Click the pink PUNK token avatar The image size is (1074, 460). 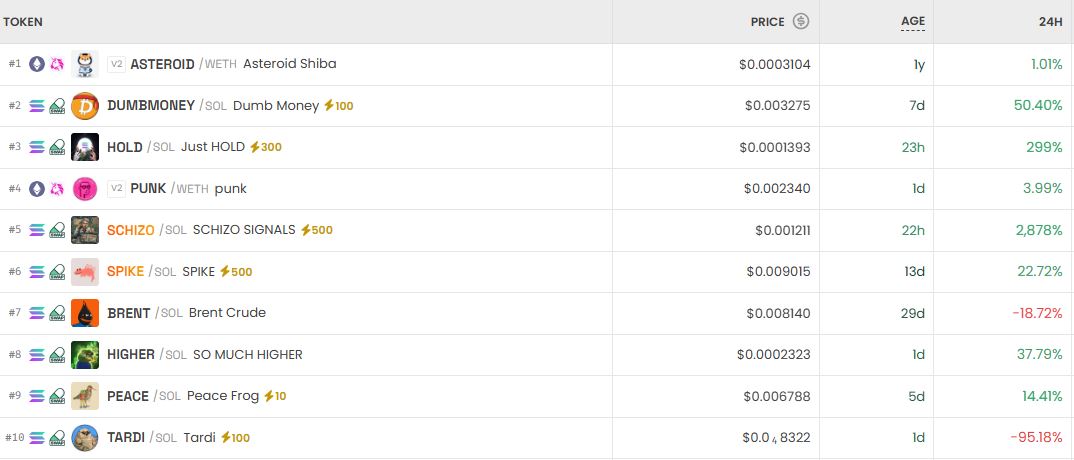pos(85,188)
